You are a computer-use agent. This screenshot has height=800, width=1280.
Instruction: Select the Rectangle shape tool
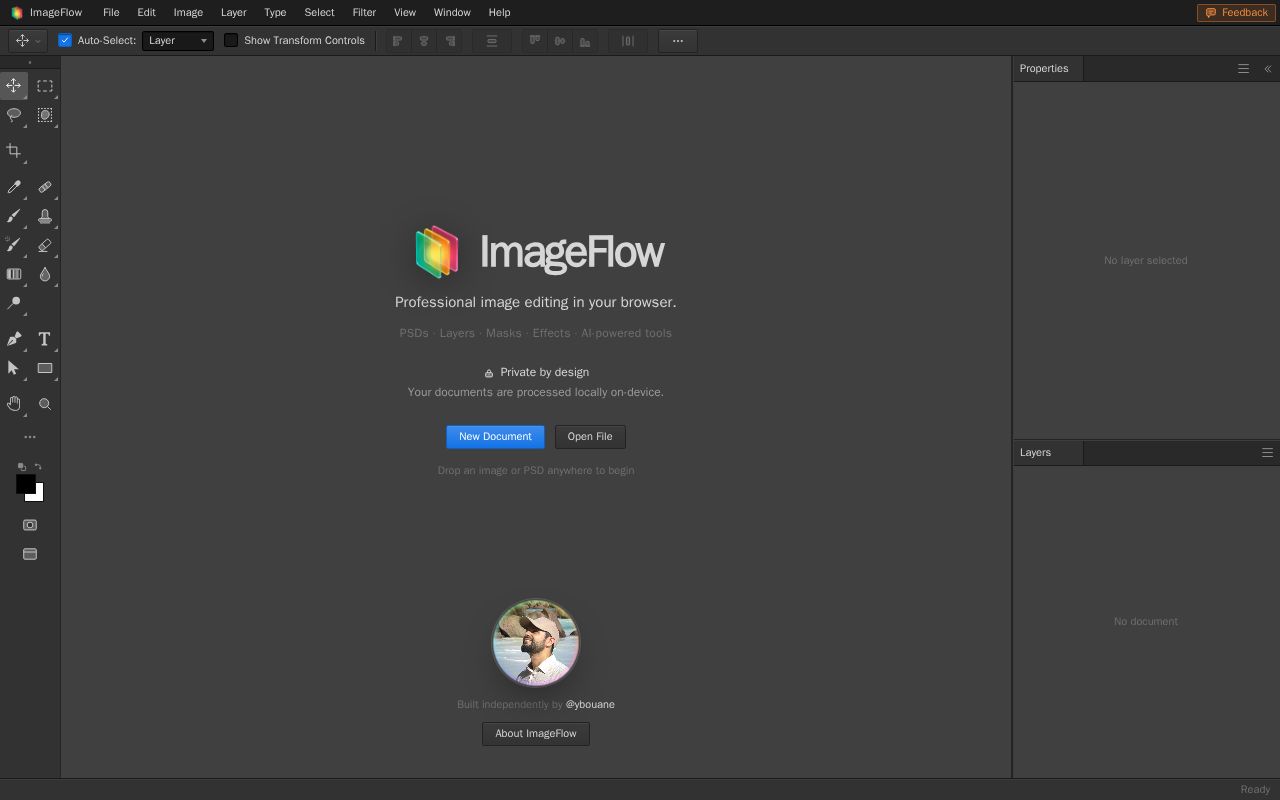tap(45, 368)
